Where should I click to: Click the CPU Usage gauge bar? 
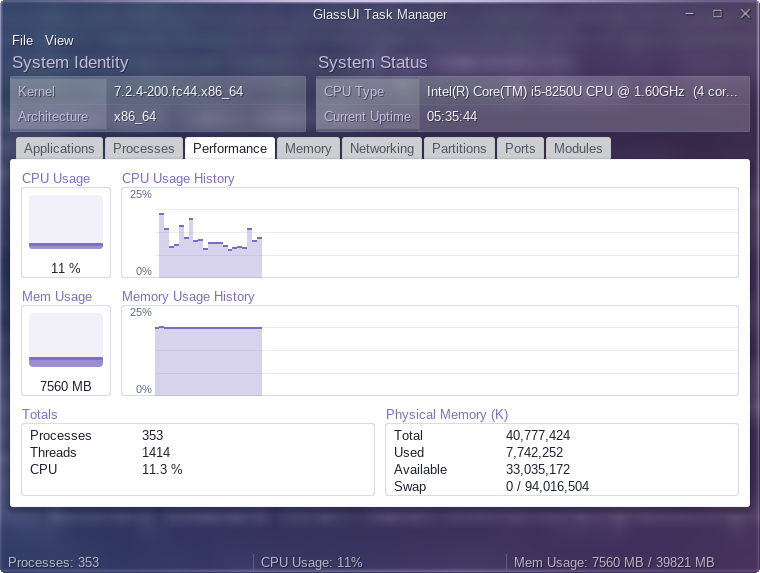[x=66, y=222]
